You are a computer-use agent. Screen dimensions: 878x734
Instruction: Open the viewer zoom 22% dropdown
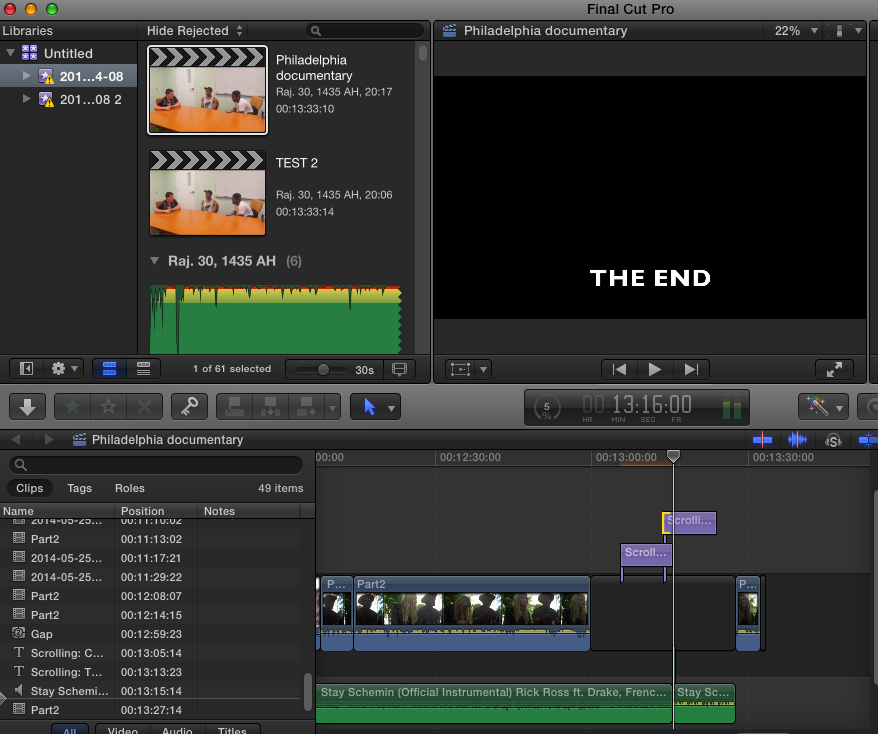(794, 31)
